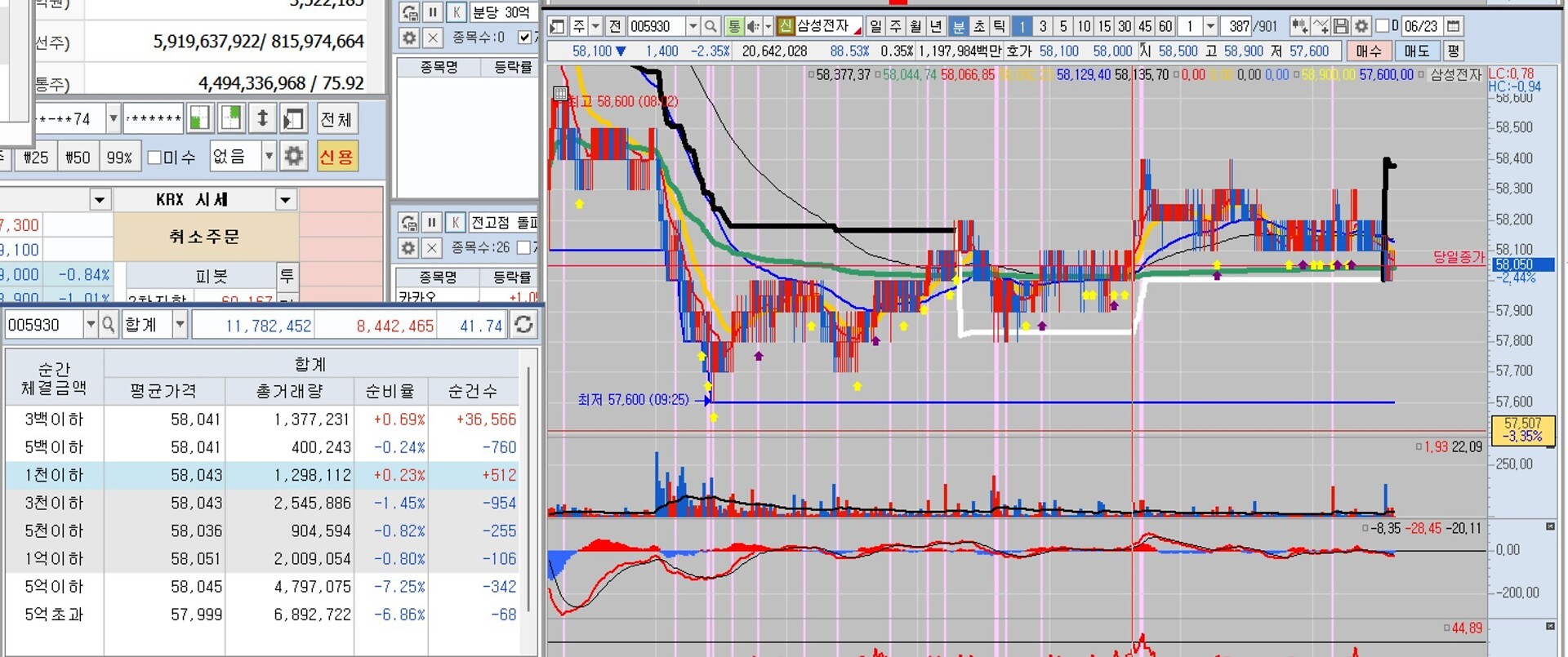Open the calendar date picker icon
Image resolution: width=1568 pixels, height=657 pixels.
1453,26
